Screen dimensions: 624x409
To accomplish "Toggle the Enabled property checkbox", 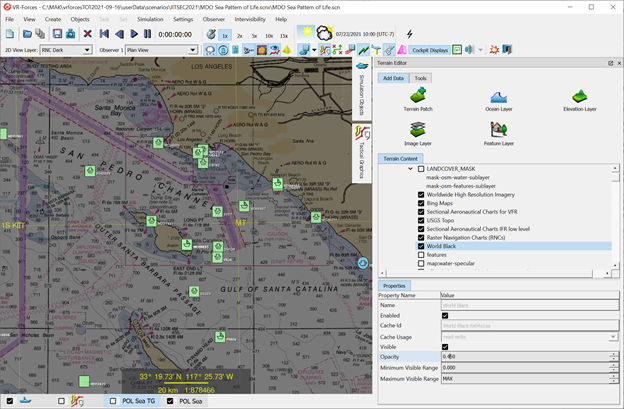I will [x=445, y=316].
